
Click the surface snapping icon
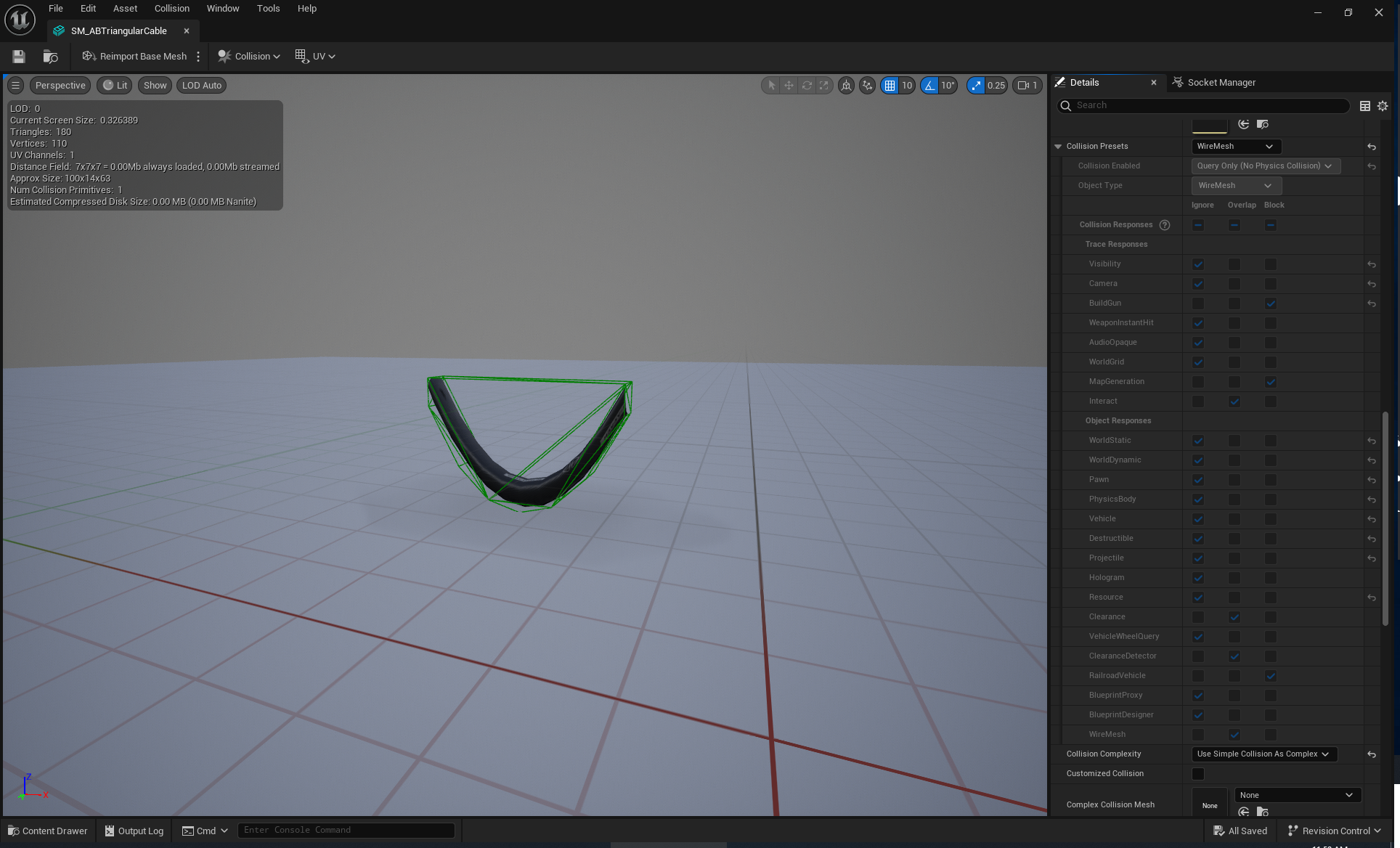pos(867,86)
